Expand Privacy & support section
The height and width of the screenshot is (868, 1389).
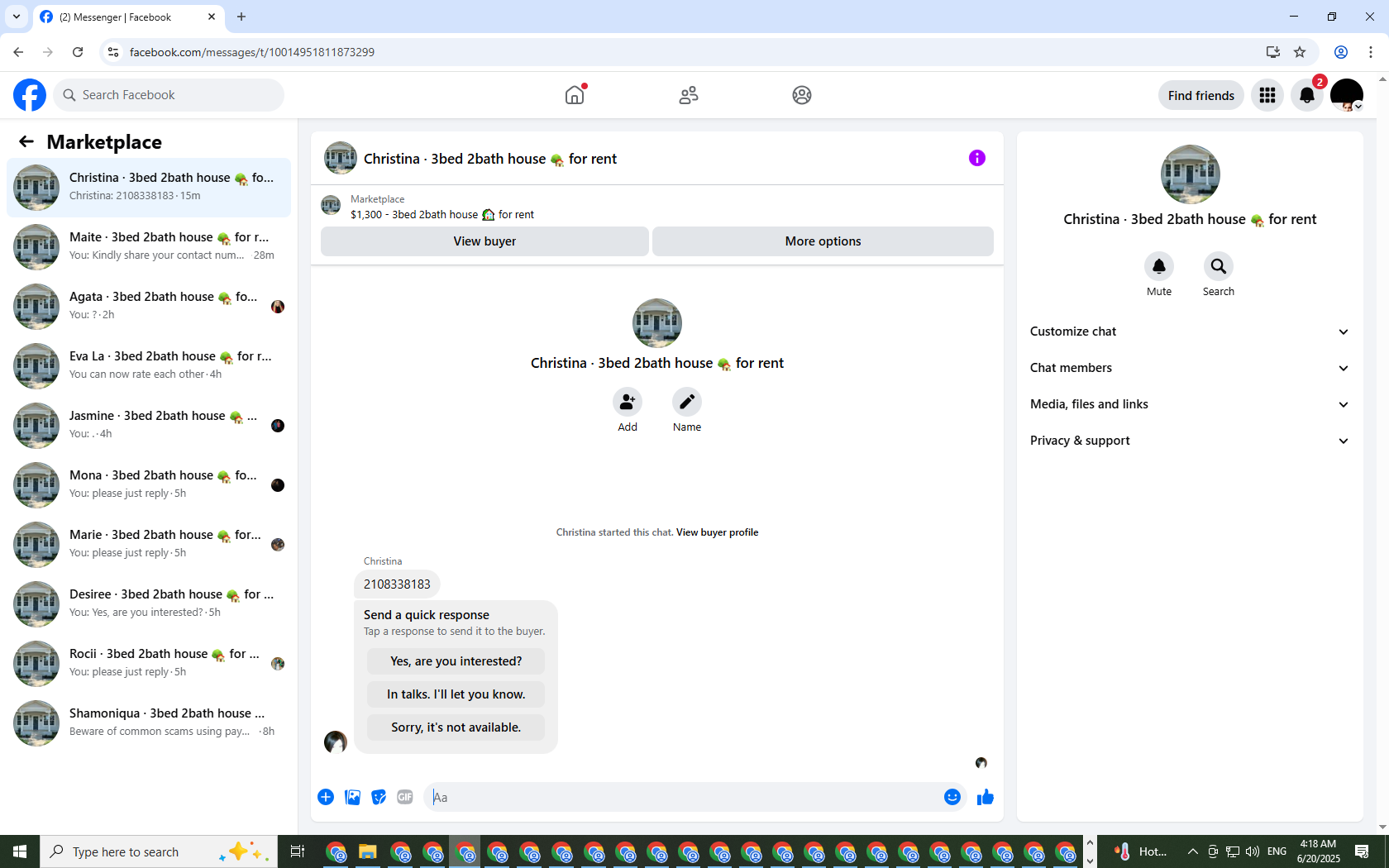point(1190,441)
